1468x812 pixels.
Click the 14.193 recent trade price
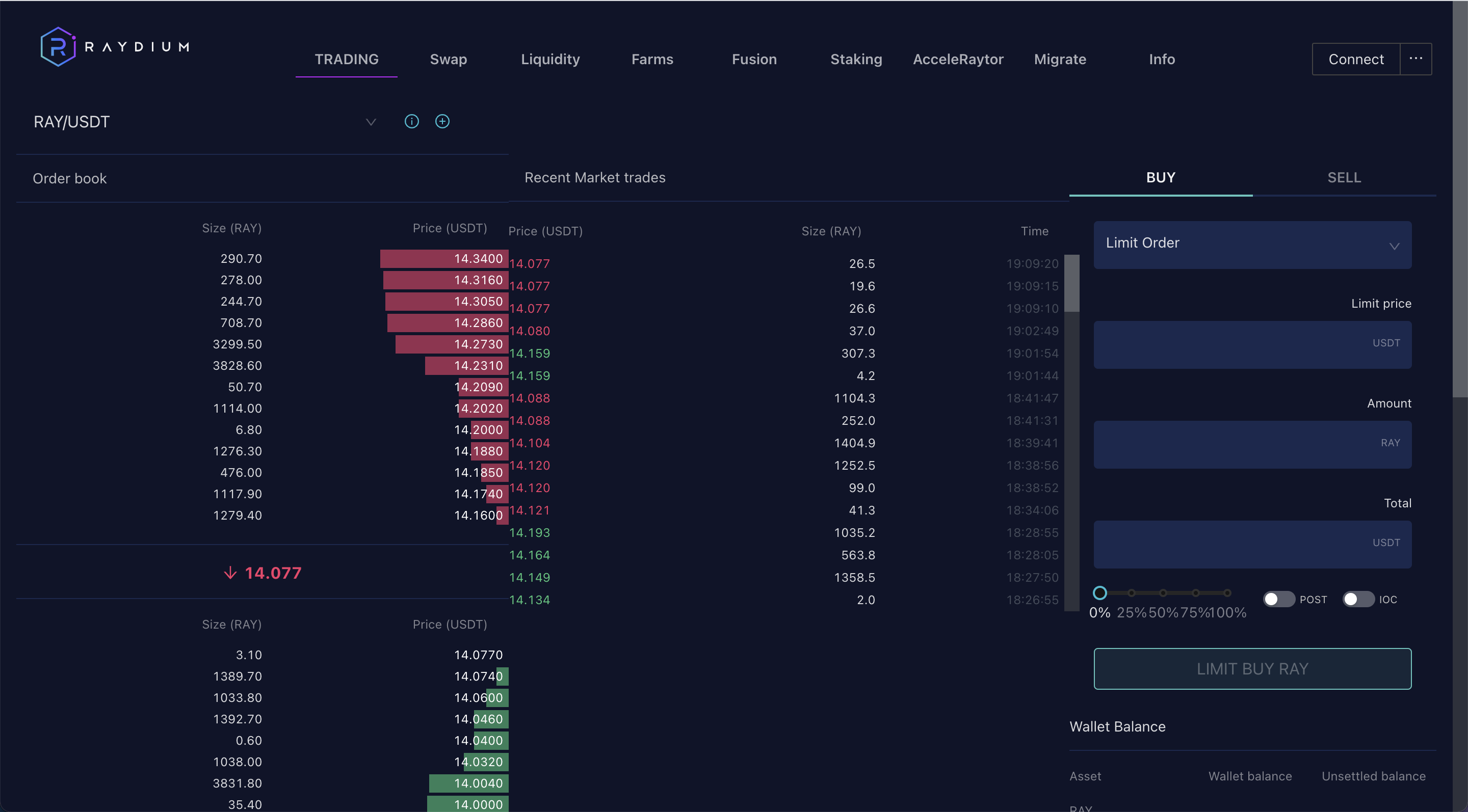pyautogui.click(x=530, y=532)
